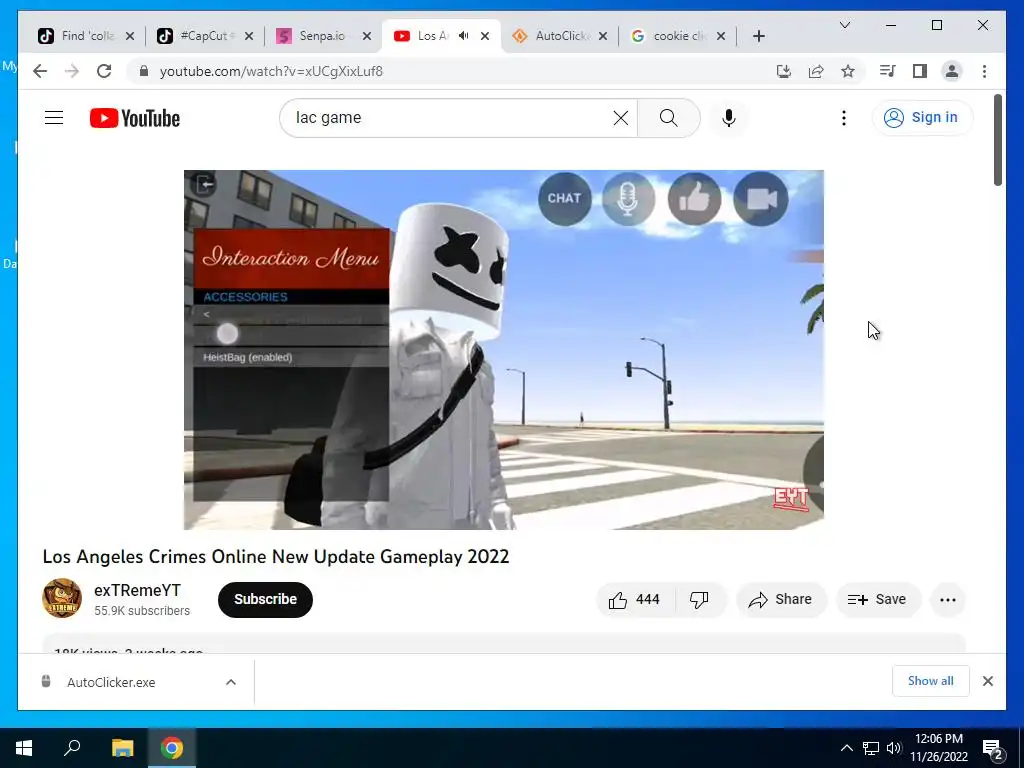Install app icon in address bar
The image size is (1024, 768).
[784, 71]
